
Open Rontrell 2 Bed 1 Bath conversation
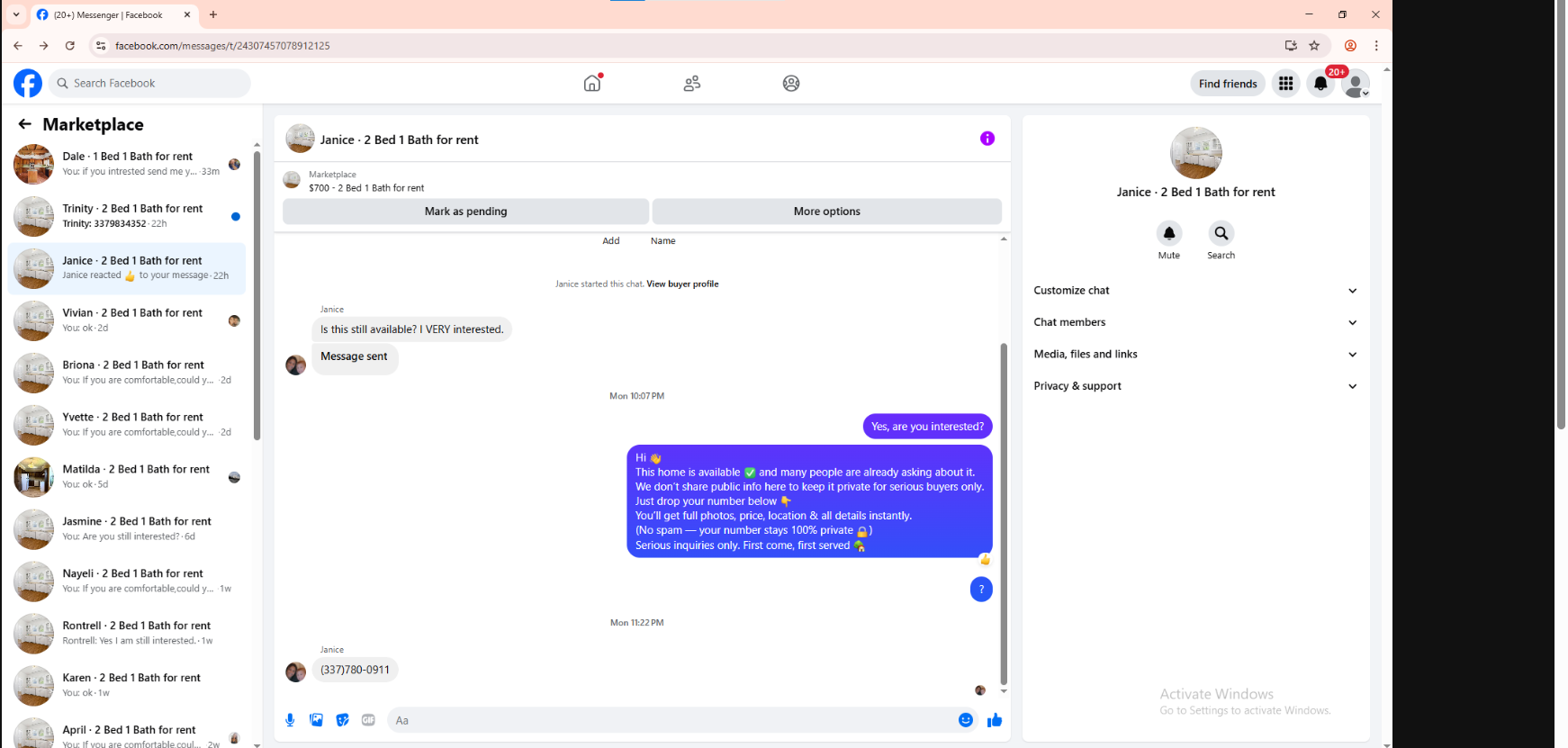pos(127,634)
